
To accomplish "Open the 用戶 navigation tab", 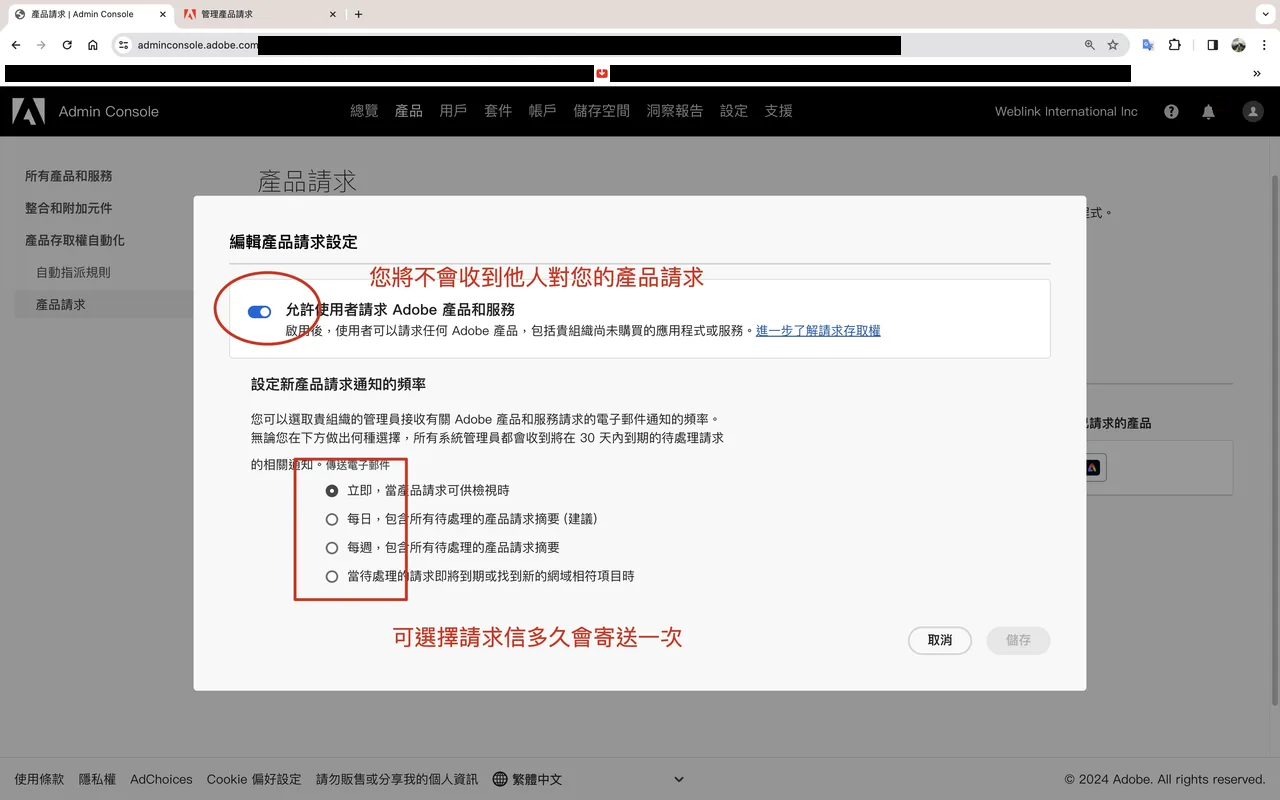I will 453,111.
